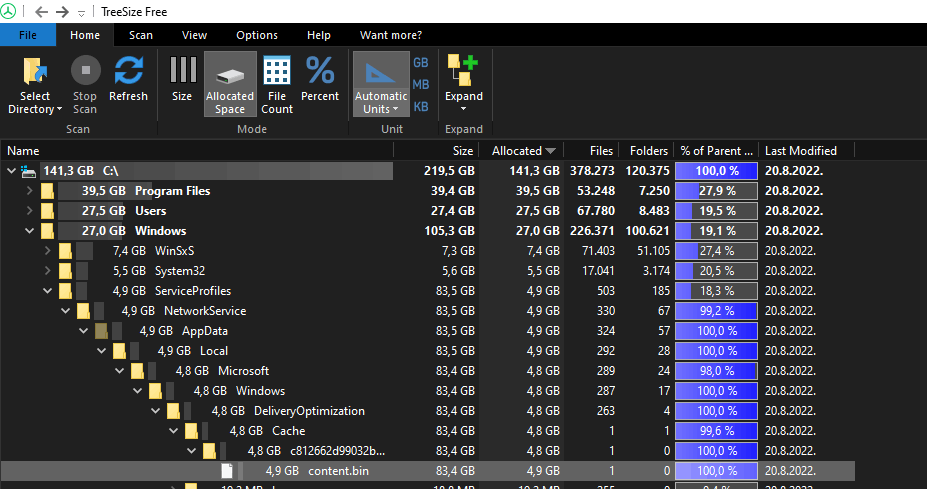Select the Microsoft tree row
927x489 pixels.
click(428, 371)
